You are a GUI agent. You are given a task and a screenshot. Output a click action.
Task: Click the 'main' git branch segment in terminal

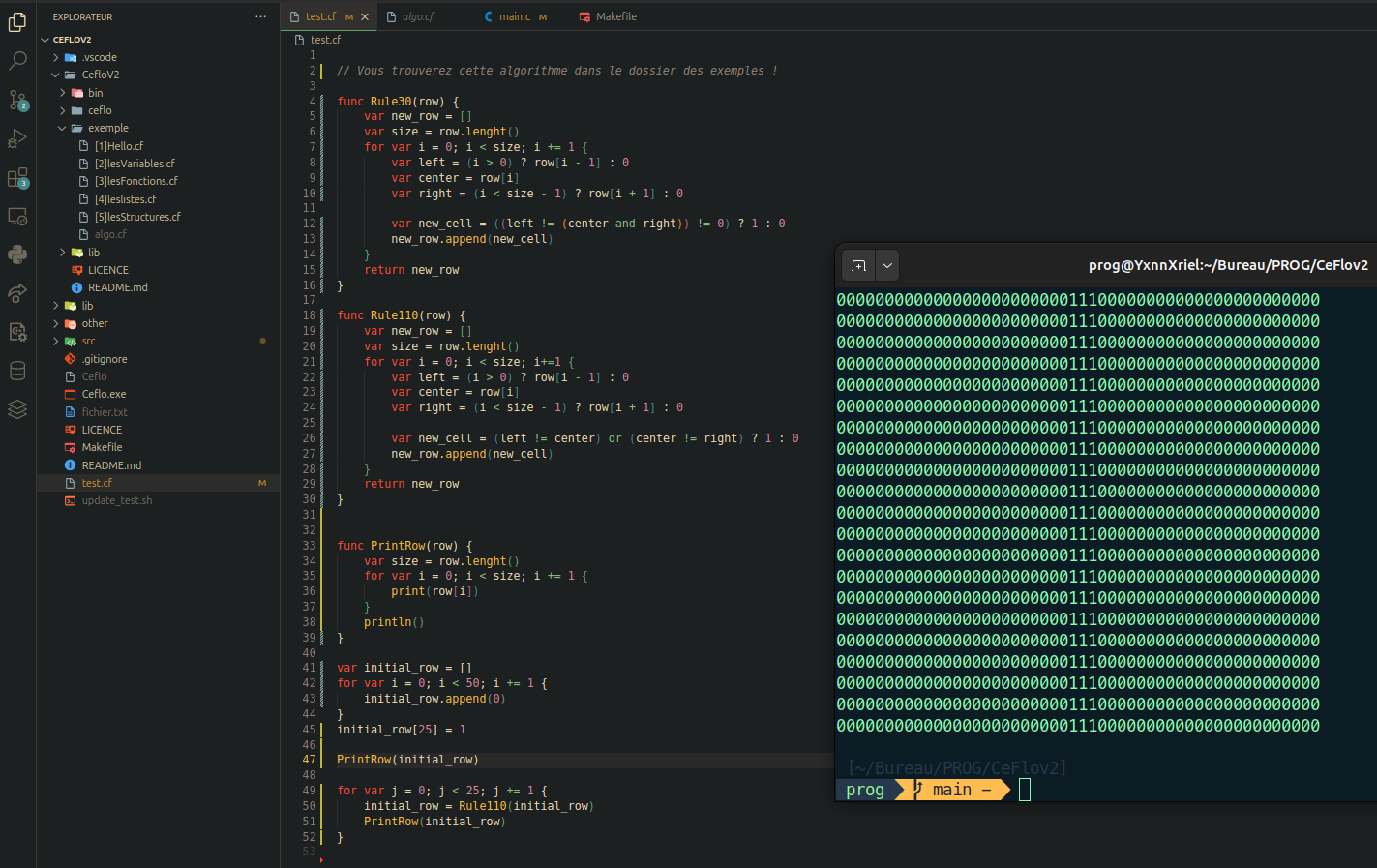tap(952, 790)
